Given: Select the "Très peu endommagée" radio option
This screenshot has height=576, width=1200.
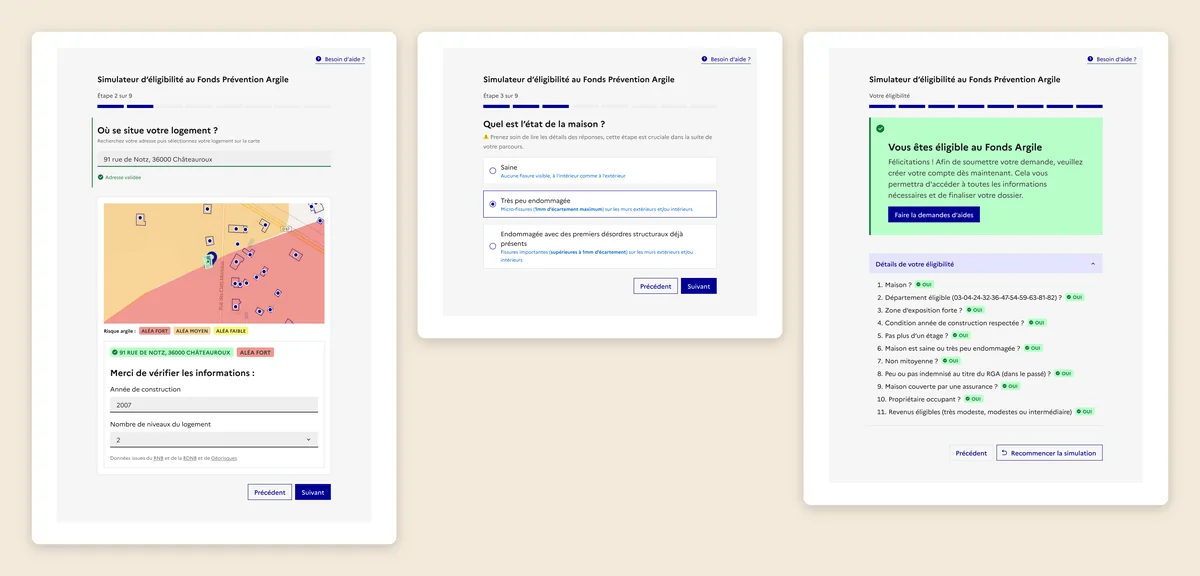Looking at the screenshot, I should coord(492,204).
